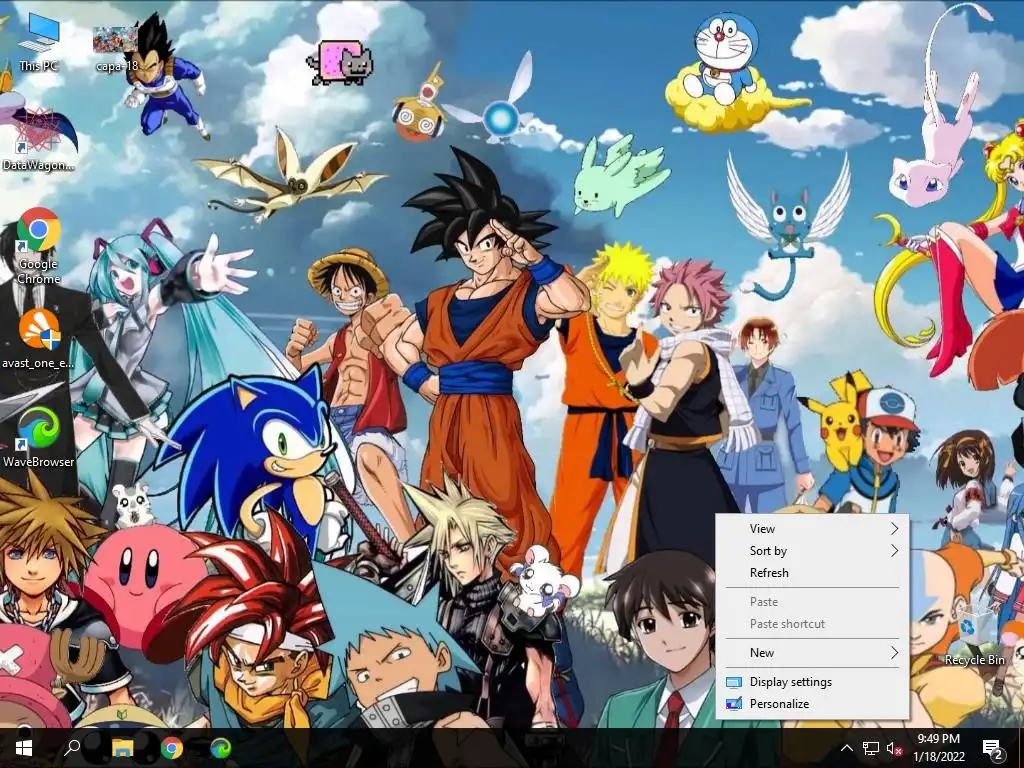This screenshot has width=1024, height=768.
Task: Launch Chrome from the taskbar
Action: (x=172, y=748)
